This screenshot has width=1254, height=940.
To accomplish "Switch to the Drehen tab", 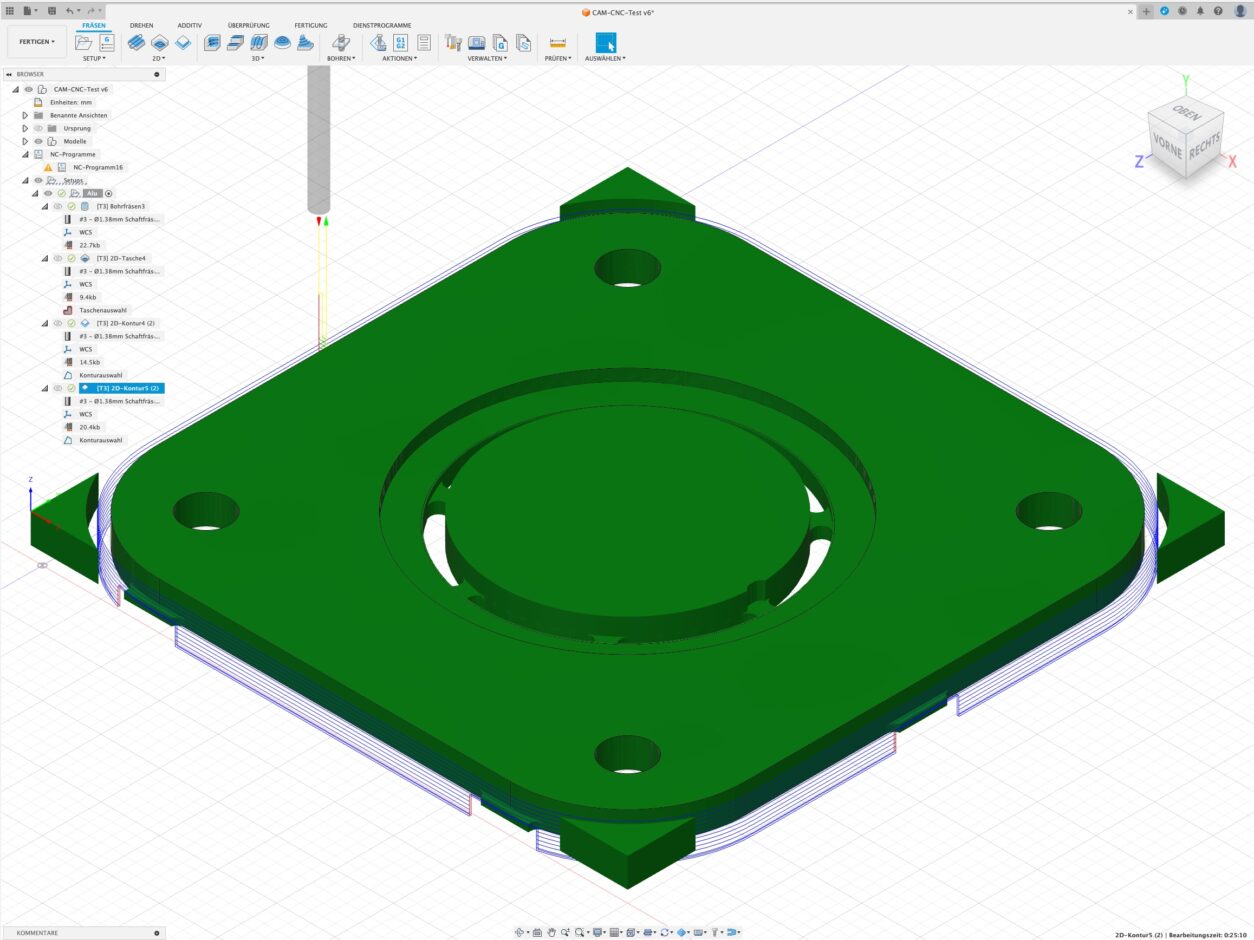I will [141, 25].
